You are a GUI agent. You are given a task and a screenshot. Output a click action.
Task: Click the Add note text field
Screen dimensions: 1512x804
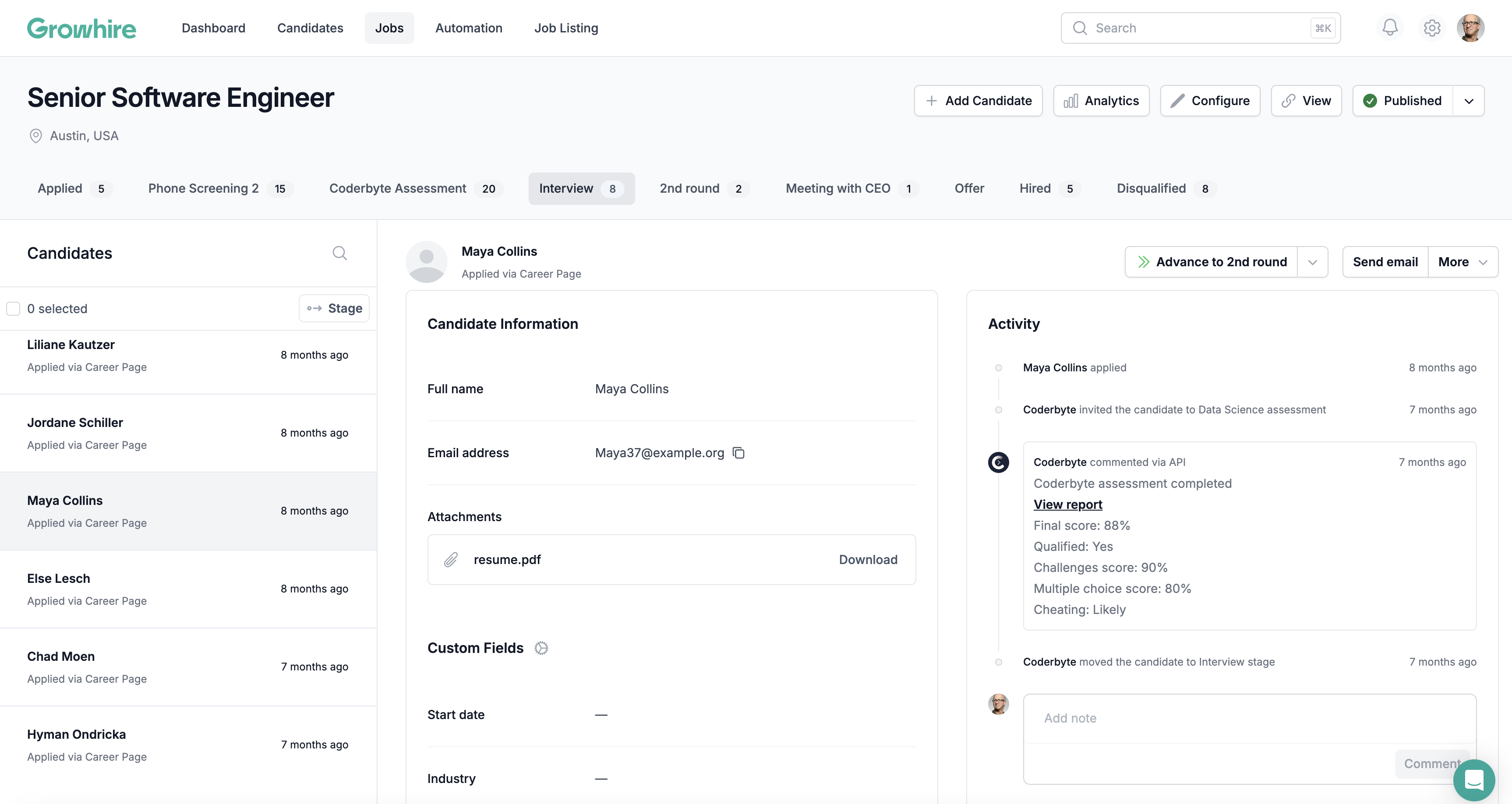1249,718
